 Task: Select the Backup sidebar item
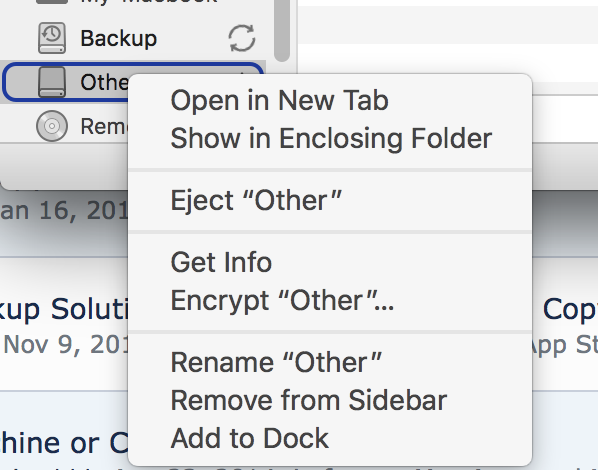point(133,38)
